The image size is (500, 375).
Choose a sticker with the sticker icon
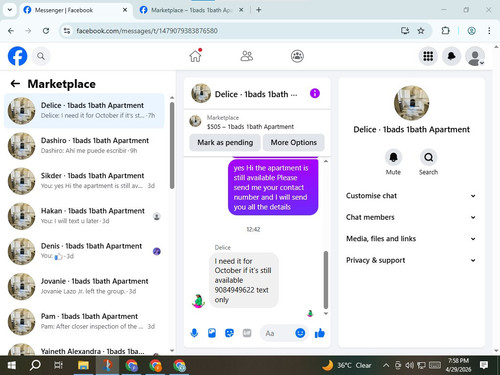tap(229, 333)
